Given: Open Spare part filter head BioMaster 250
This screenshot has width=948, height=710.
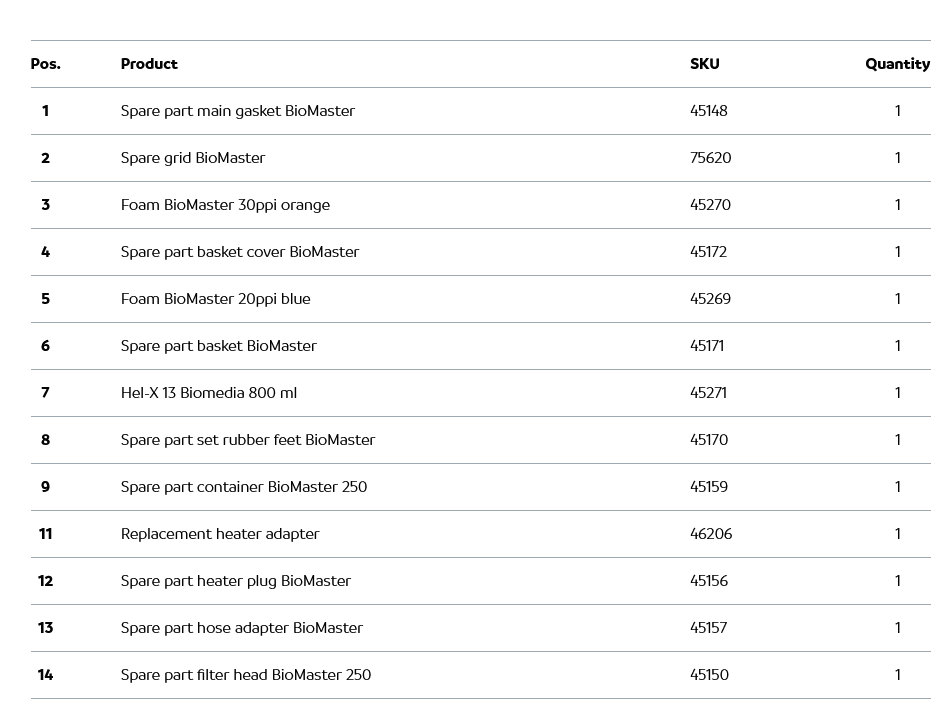Looking at the screenshot, I should [x=245, y=675].
